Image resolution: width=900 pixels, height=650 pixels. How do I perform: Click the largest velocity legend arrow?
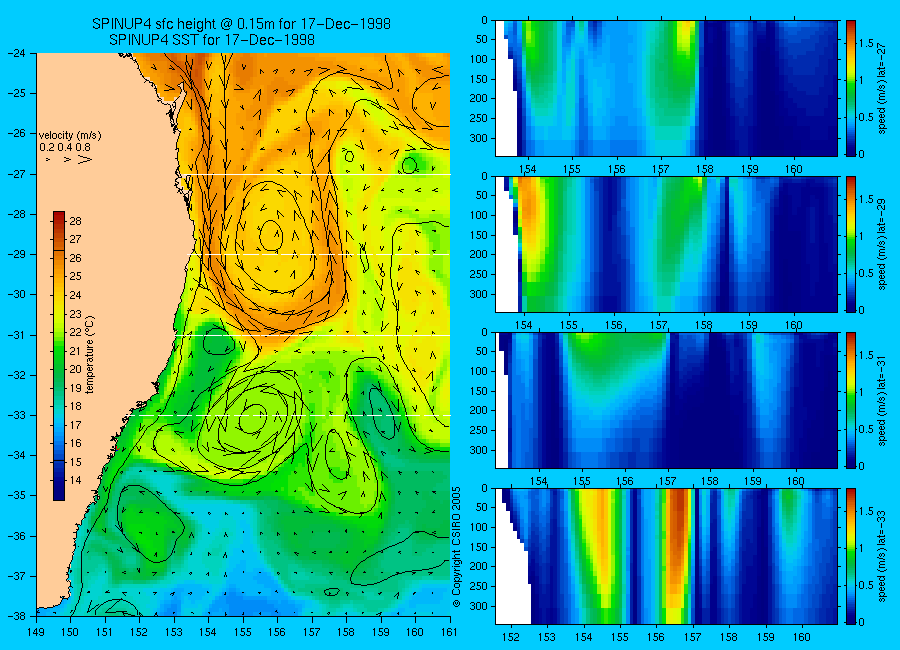click(85, 159)
